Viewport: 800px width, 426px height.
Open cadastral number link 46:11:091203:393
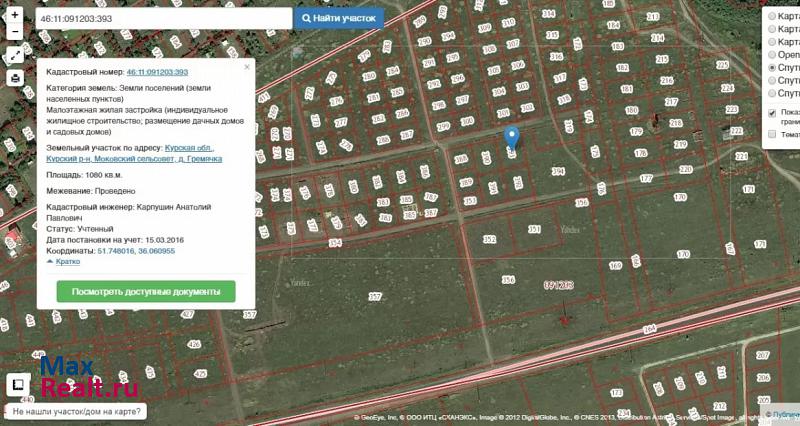tap(157, 73)
